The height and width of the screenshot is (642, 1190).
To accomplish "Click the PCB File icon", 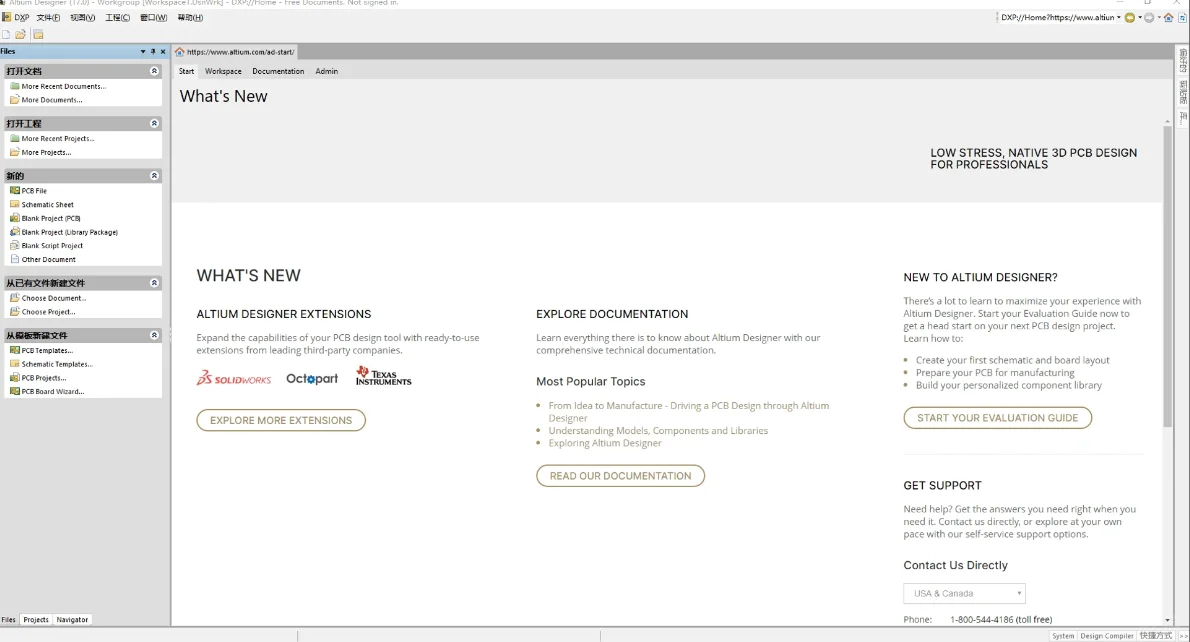I will tap(14, 190).
